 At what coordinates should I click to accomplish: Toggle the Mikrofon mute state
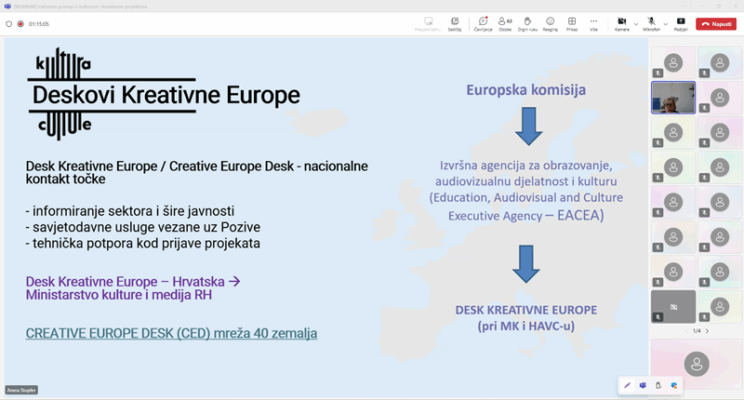tap(650, 22)
